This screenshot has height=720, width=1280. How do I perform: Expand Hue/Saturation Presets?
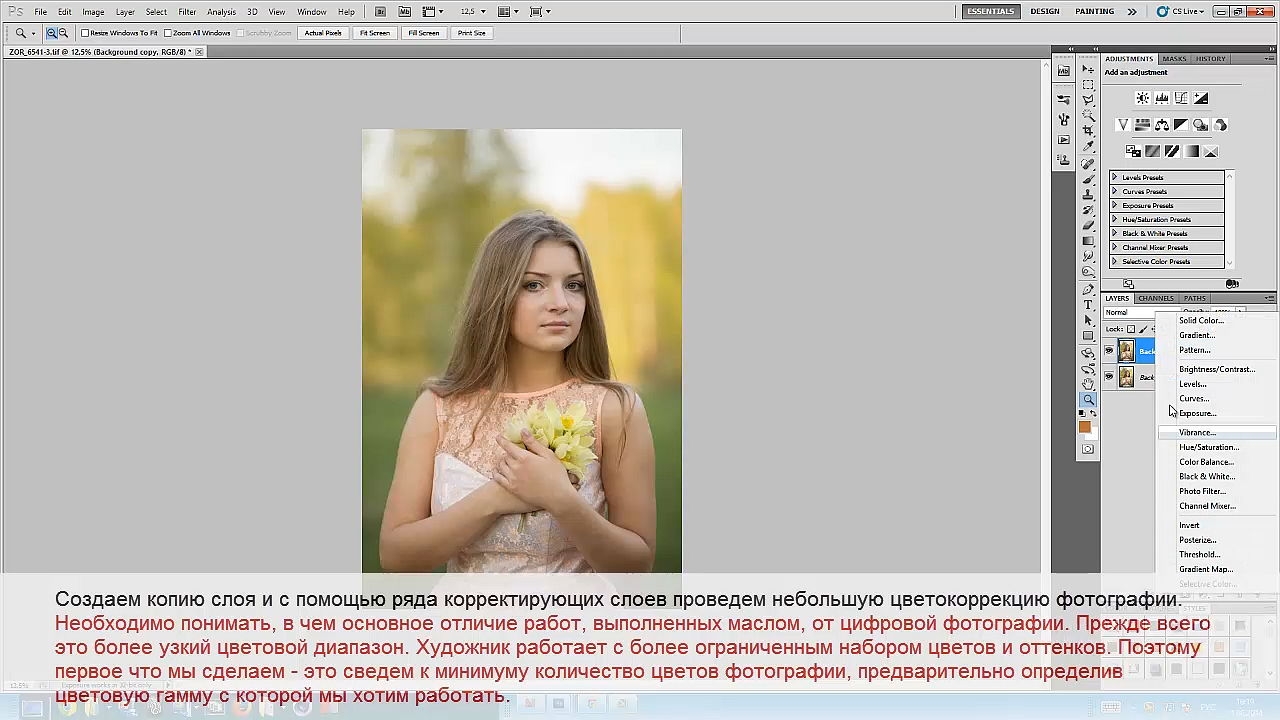tap(1114, 219)
